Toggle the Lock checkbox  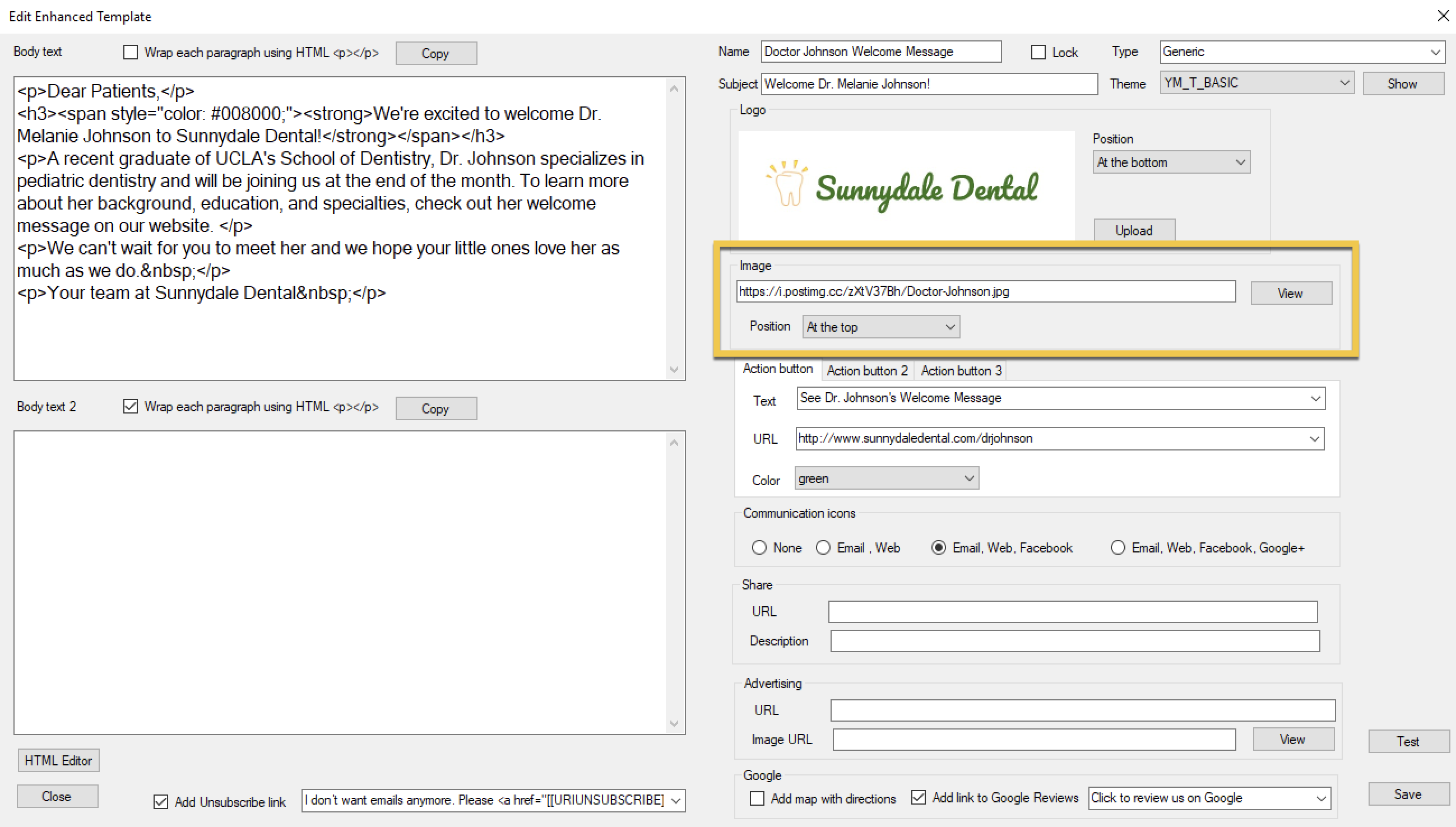point(1038,52)
